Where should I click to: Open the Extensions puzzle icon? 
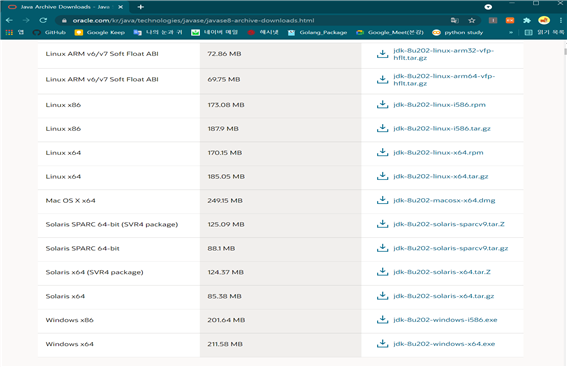click(x=526, y=20)
